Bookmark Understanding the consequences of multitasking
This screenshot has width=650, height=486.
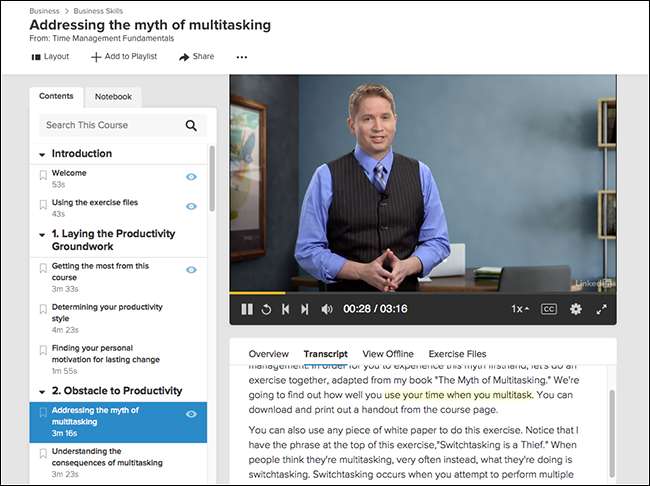click(43, 454)
